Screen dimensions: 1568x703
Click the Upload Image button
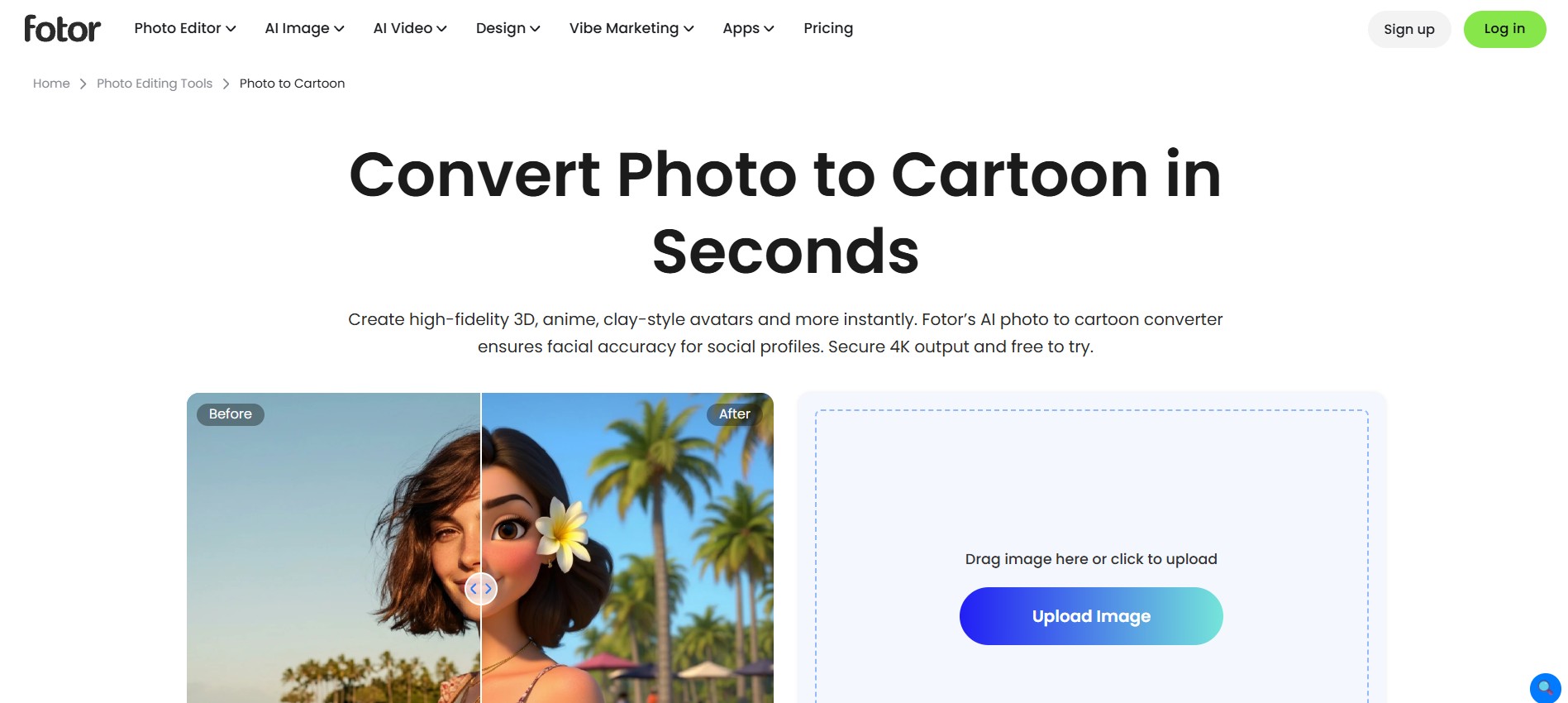pos(1091,616)
